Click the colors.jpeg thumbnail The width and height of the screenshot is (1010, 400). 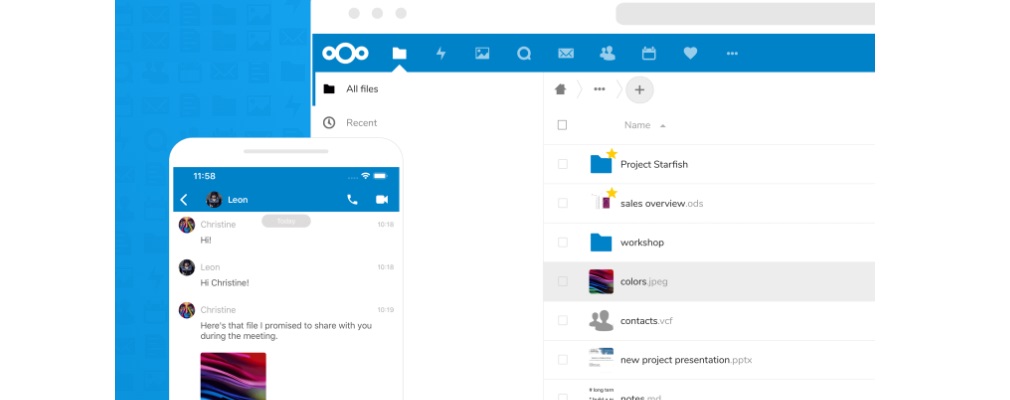pos(601,281)
